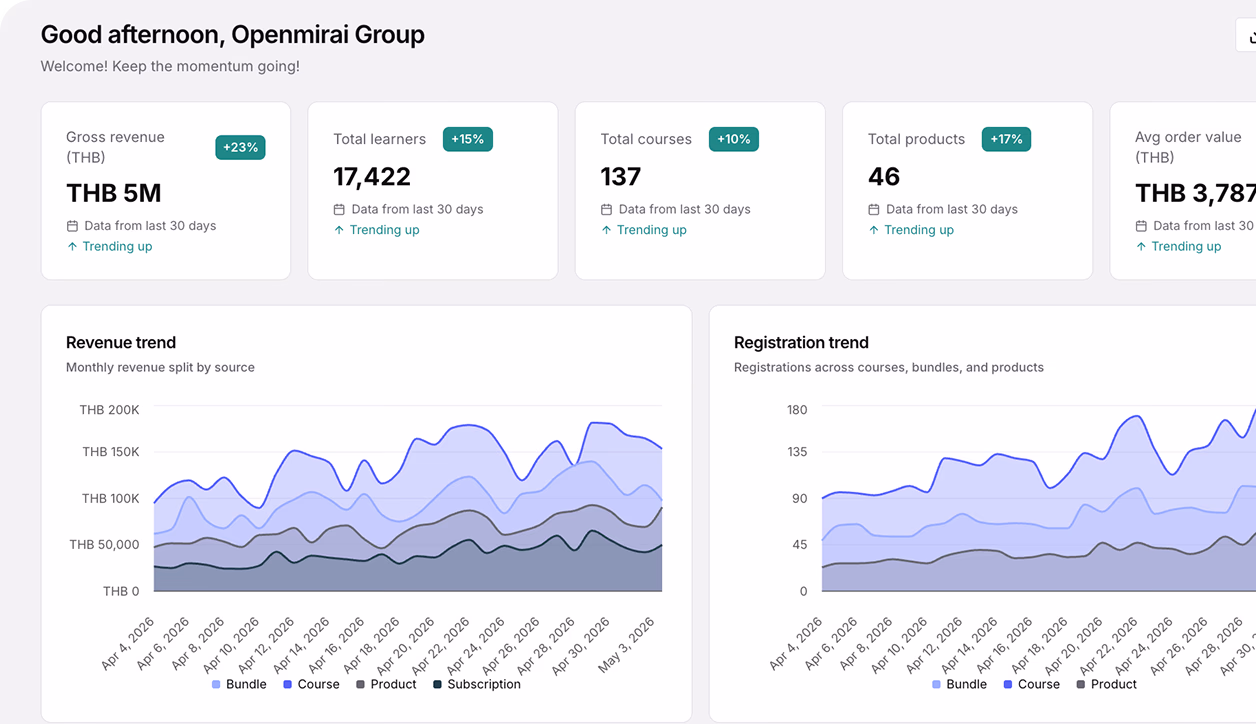
Task: Toggle Bundle series in Registration trend legend
Action: 959,684
